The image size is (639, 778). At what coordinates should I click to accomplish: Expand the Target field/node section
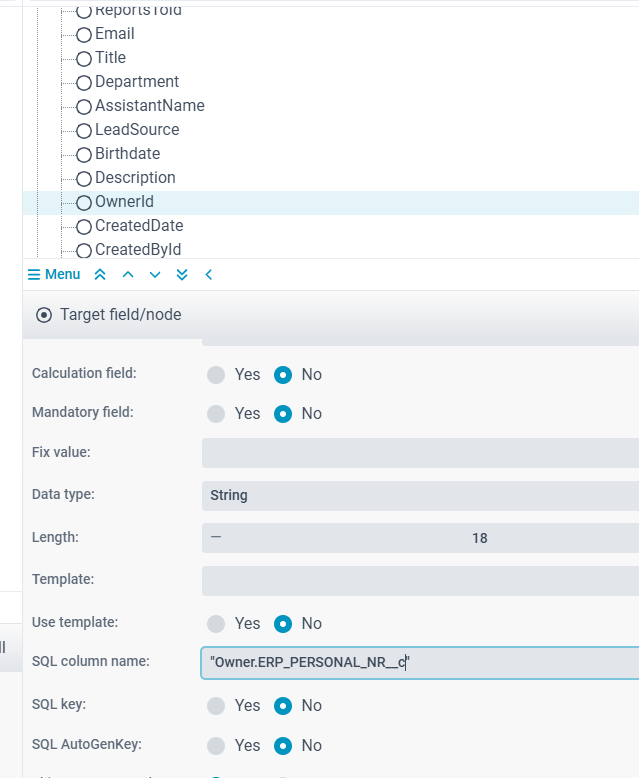(x=44, y=315)
